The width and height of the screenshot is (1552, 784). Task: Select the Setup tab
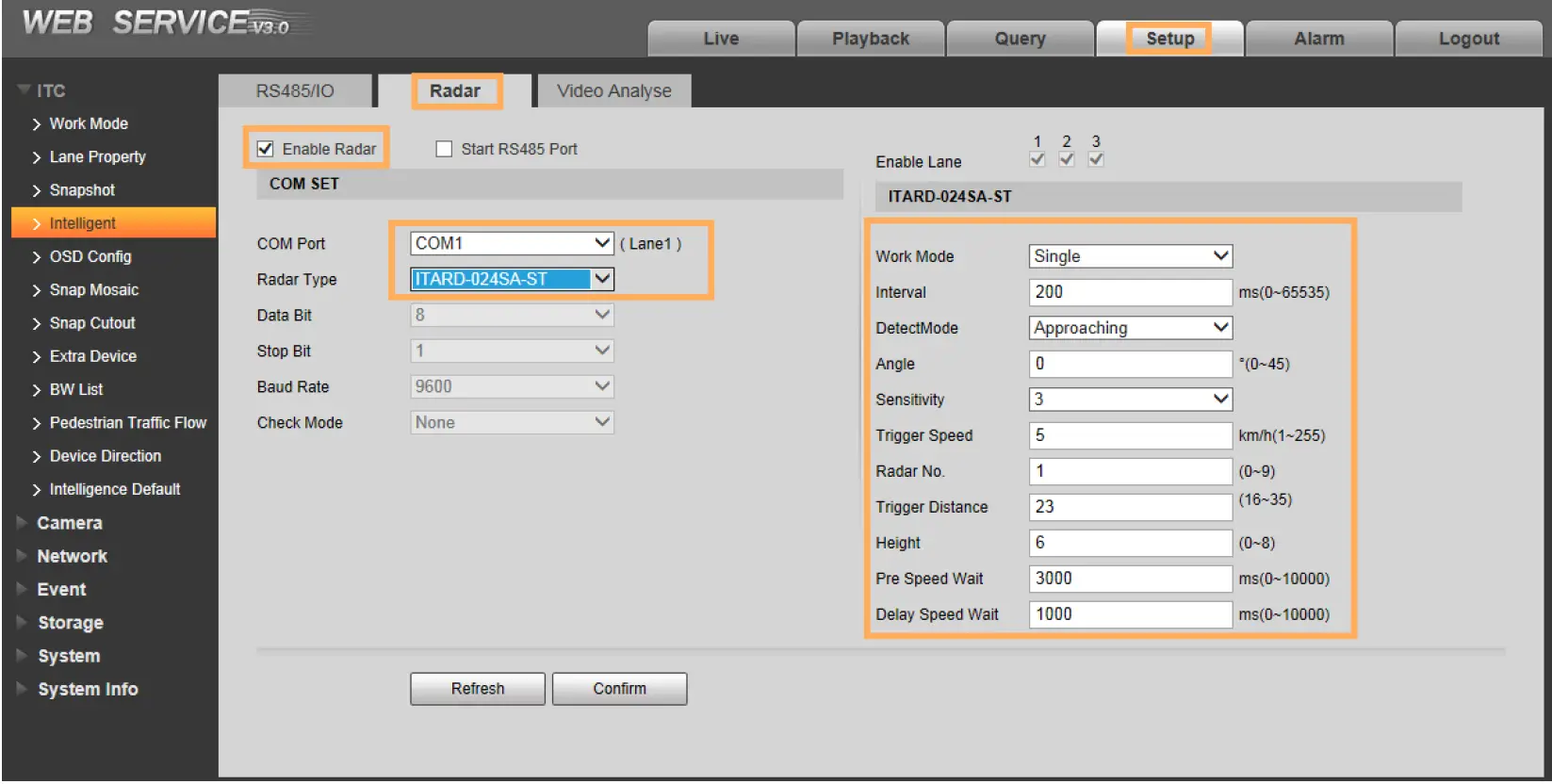point(1169,39)
